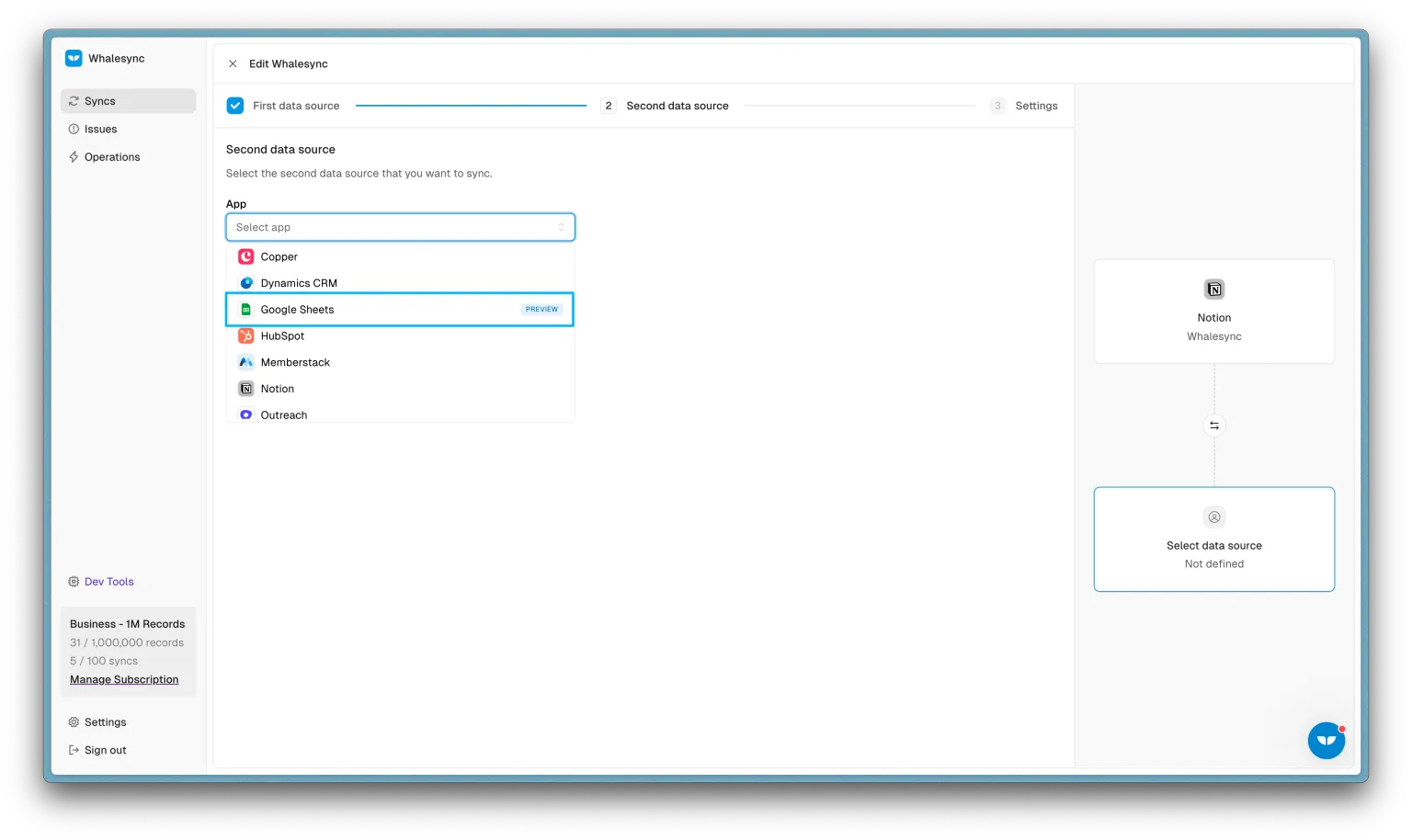1412x840 pixels.
Task: Click the Settings gear icon in sidebar
Action: [x=74, y=722]
